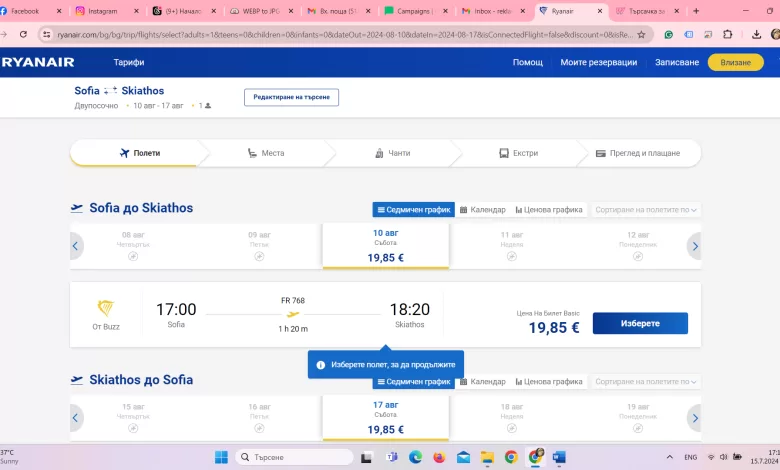Show Ценова графика for Sofia до Skiathos
Image resolution: width=780 pixels, height=470 pixels.
[x=549, y=210]
